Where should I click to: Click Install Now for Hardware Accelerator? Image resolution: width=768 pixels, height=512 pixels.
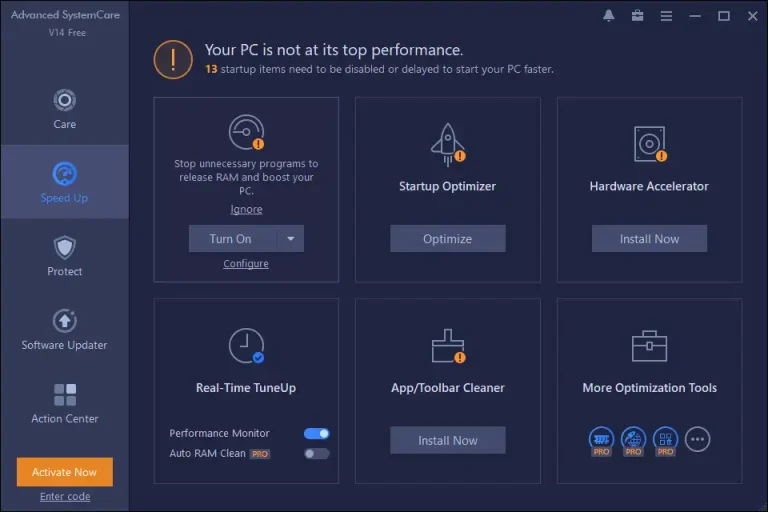pyautogui.click(x=649, y=239)
